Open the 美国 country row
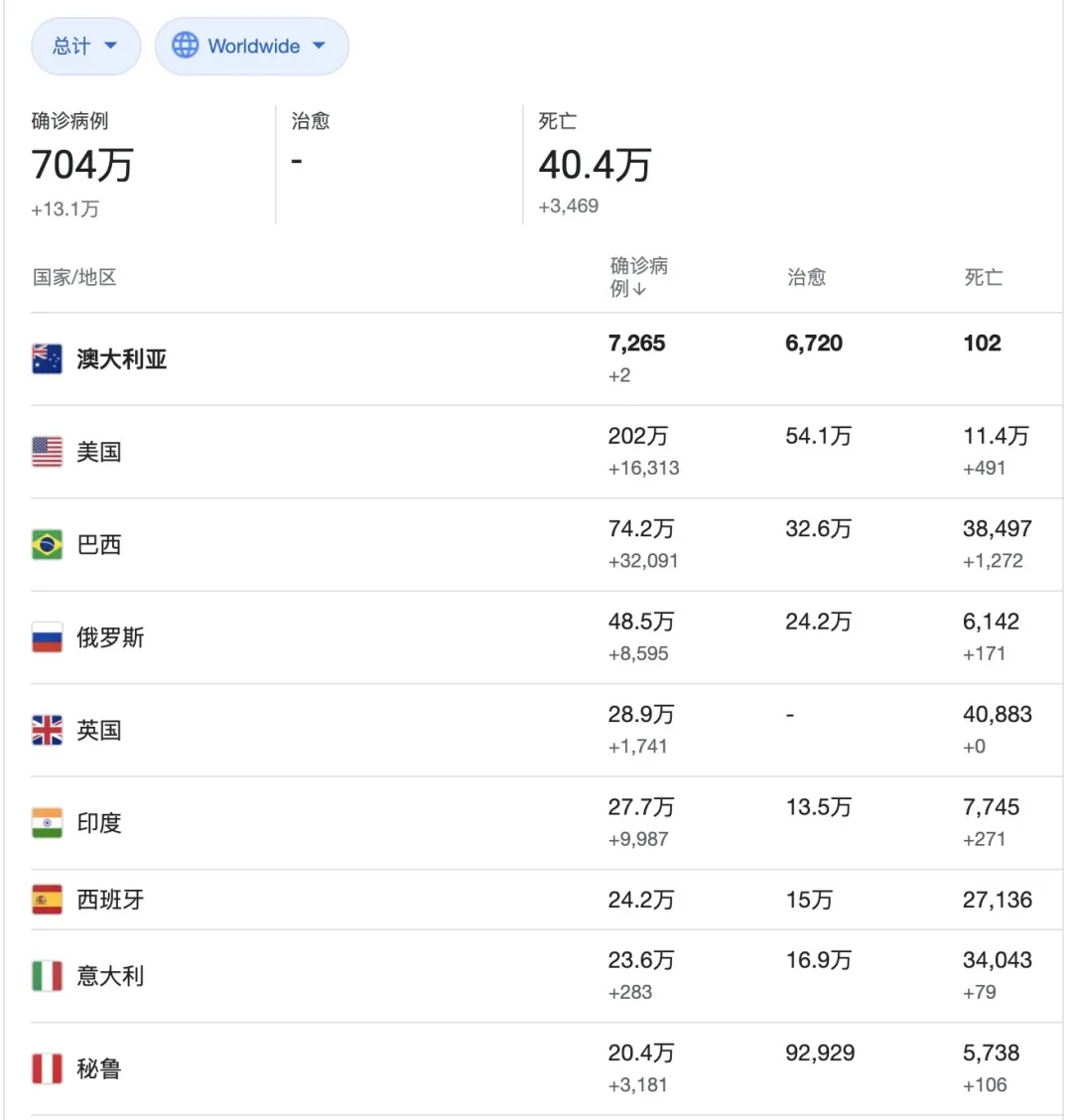The height and width of the screenshot is (1120, 1072). coord(546,452)
